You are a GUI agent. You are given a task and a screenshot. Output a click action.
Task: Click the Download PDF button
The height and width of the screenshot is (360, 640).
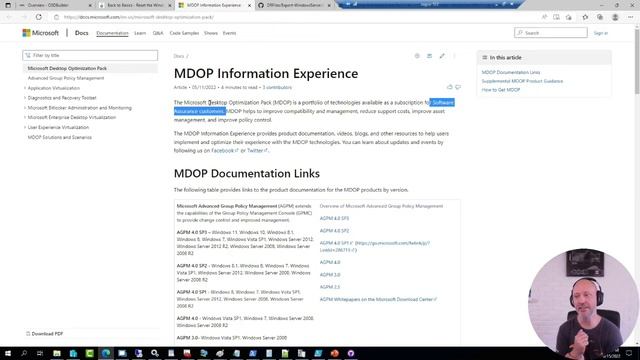44,334
